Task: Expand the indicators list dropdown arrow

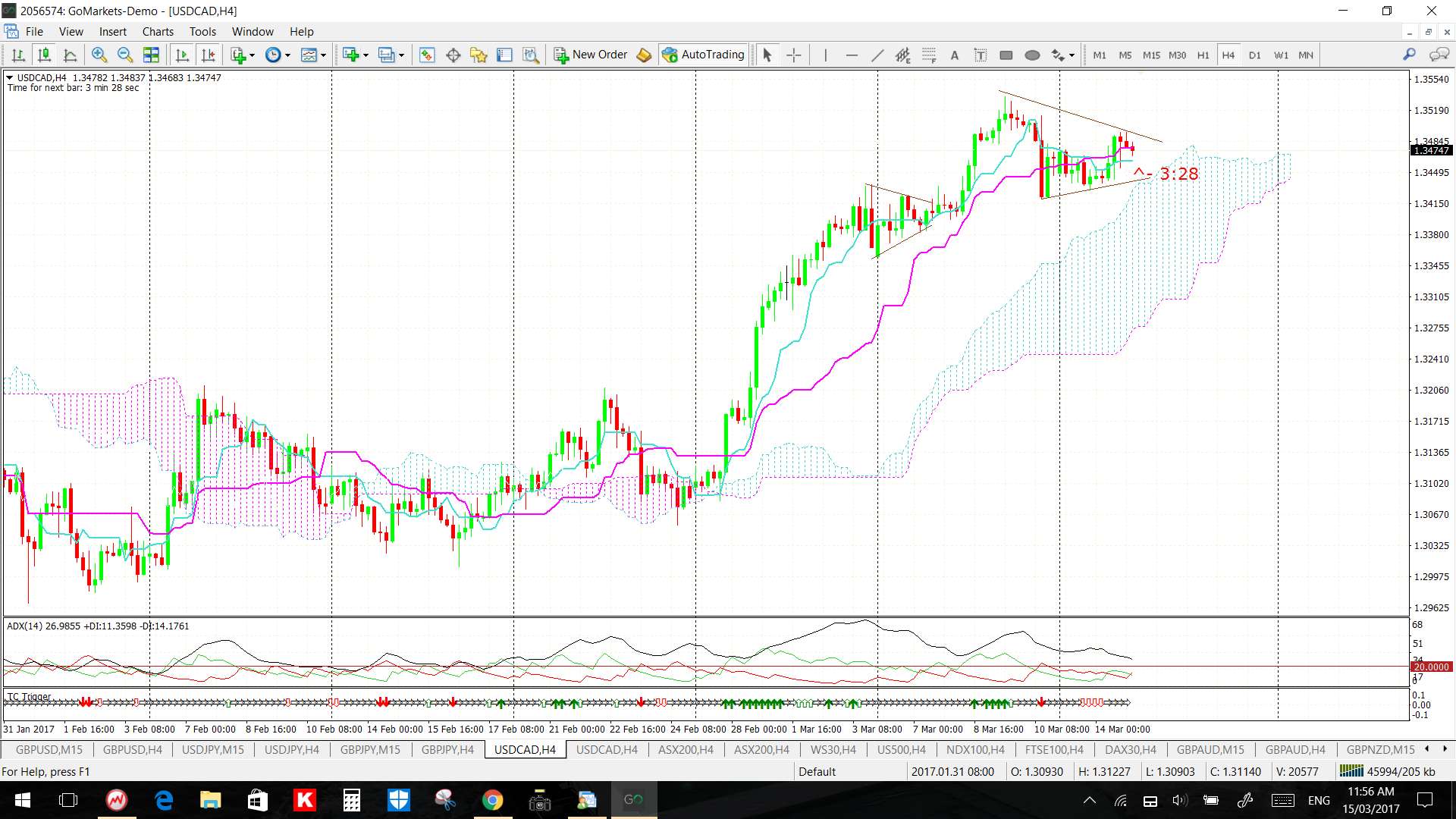Action: [x=252, y=55]
